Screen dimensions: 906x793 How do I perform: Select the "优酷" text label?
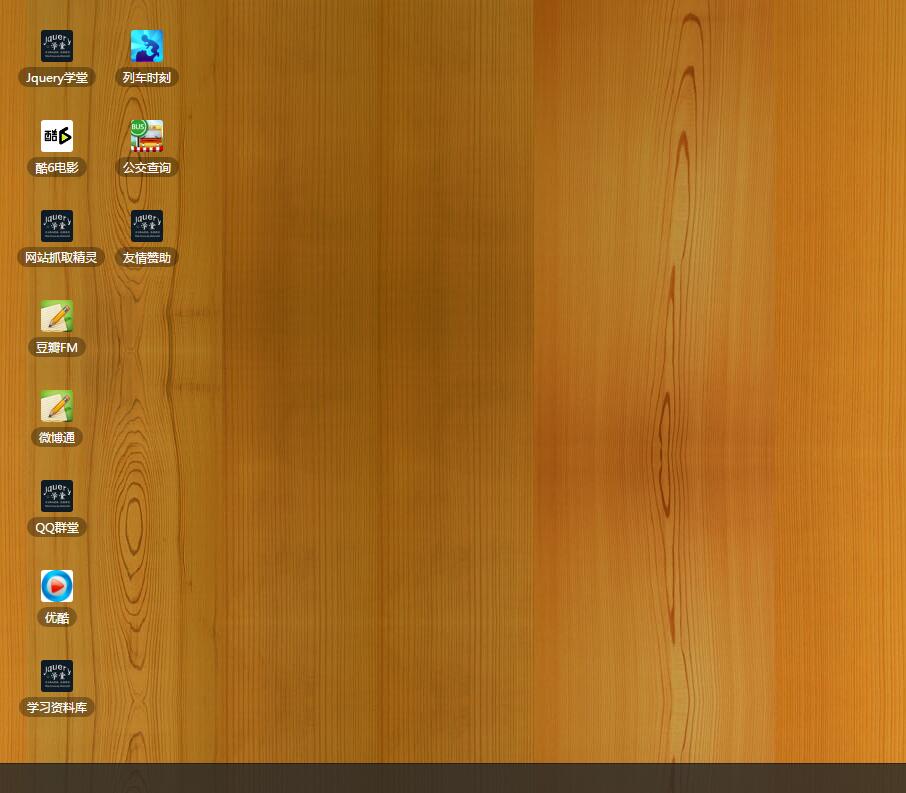point(57,618)
